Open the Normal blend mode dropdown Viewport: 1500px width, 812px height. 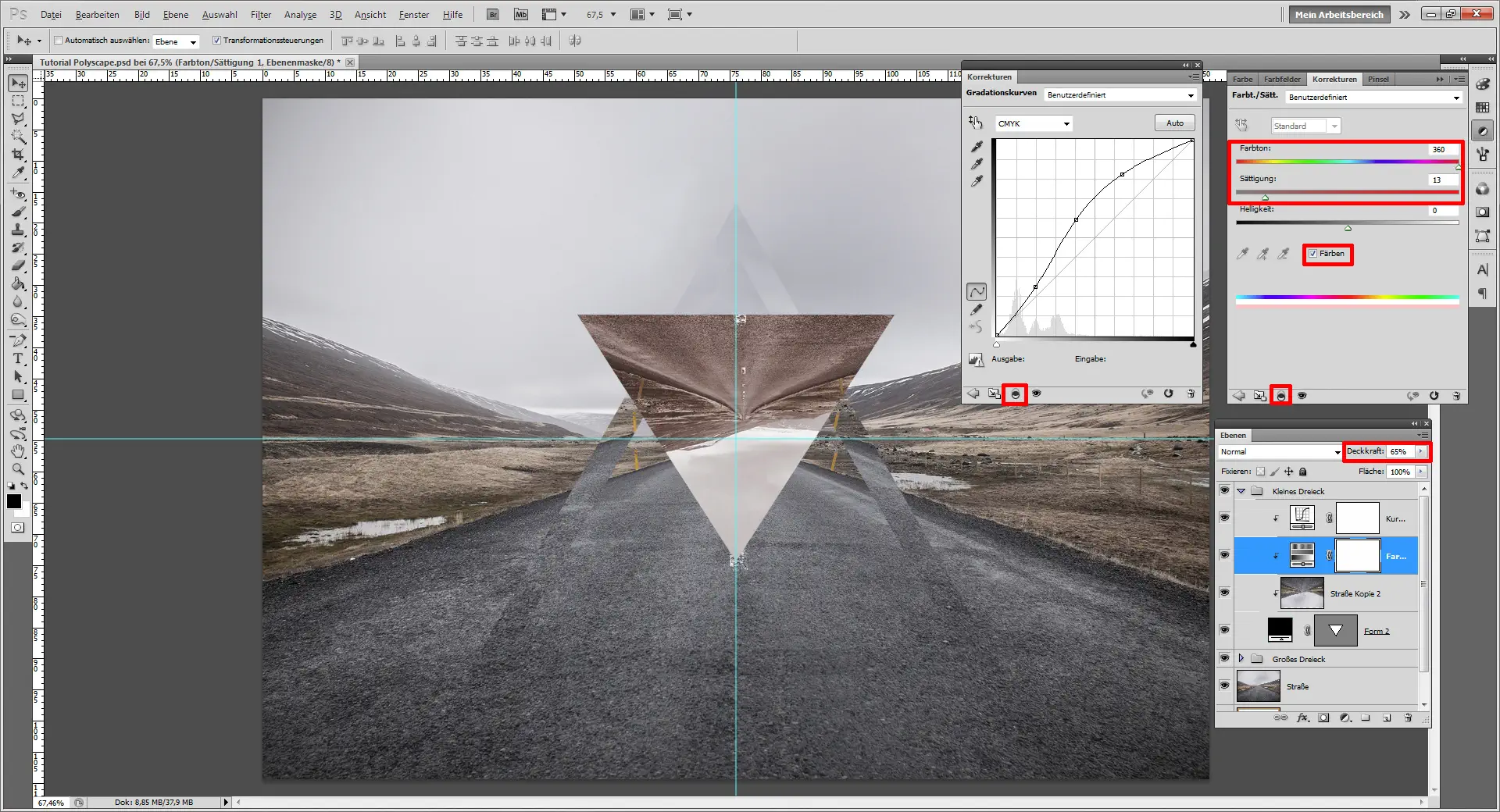(x=1279, y=451)
